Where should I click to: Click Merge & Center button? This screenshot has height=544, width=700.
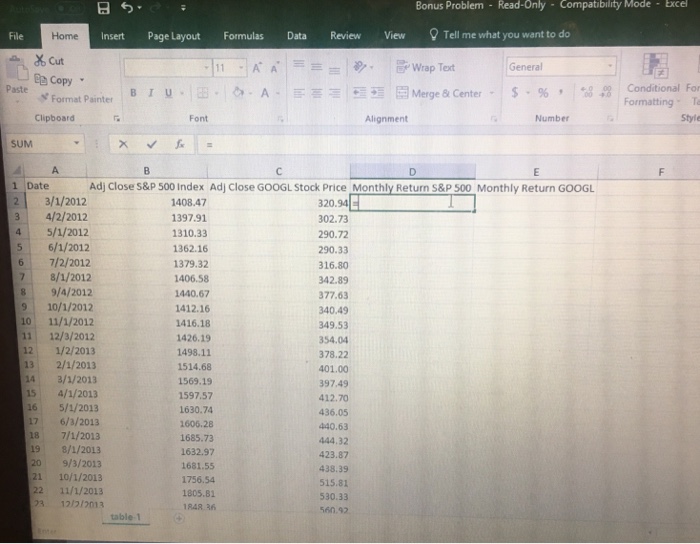(439, 93)
